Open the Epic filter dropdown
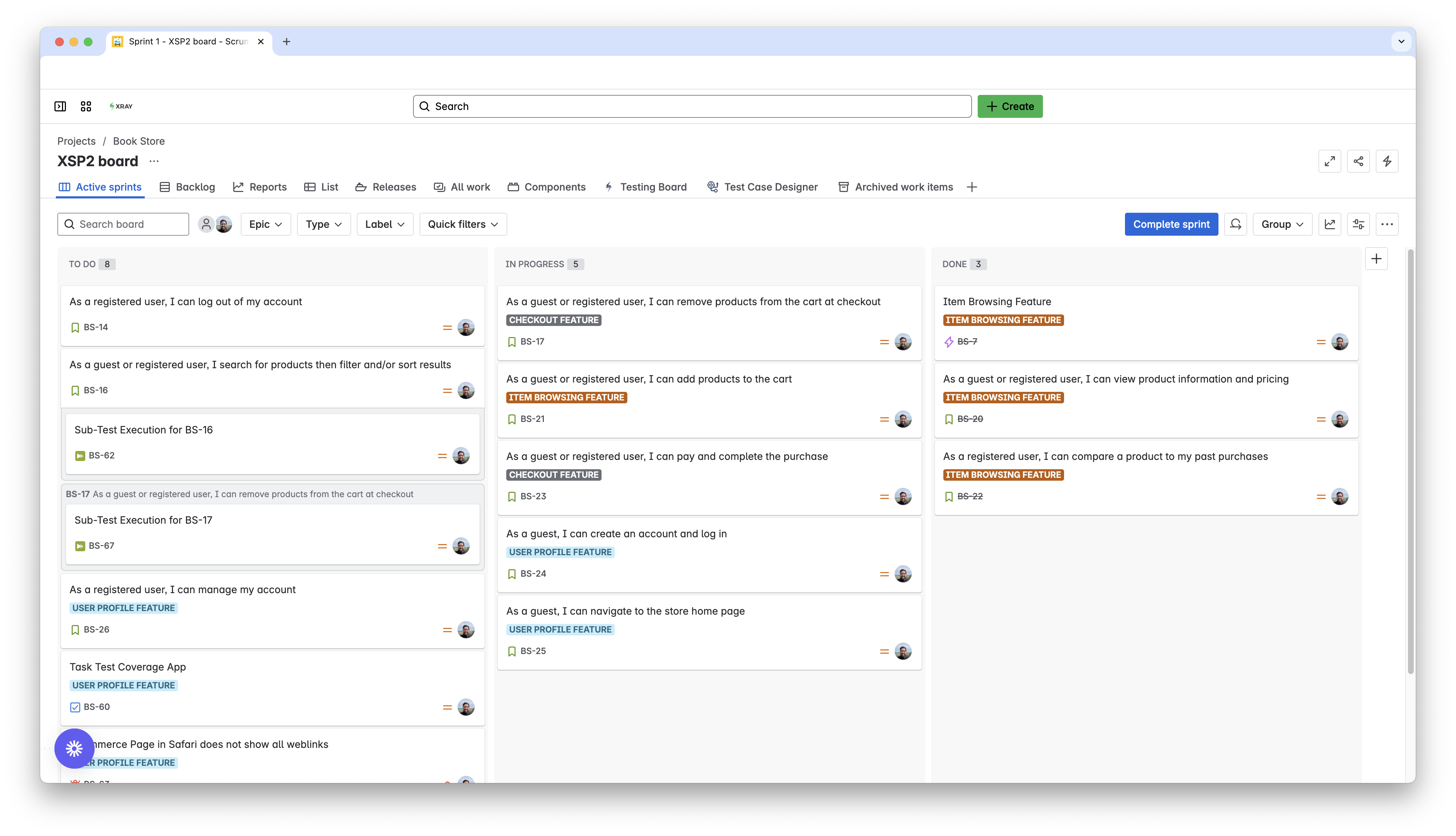1456x836 pixels. pos(266,224)
